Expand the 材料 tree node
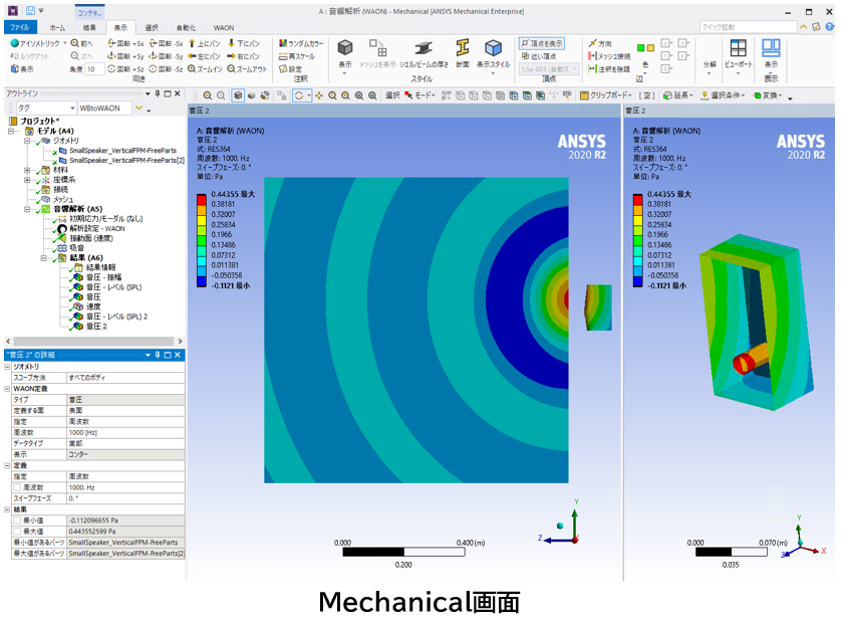 coord(27,170)
